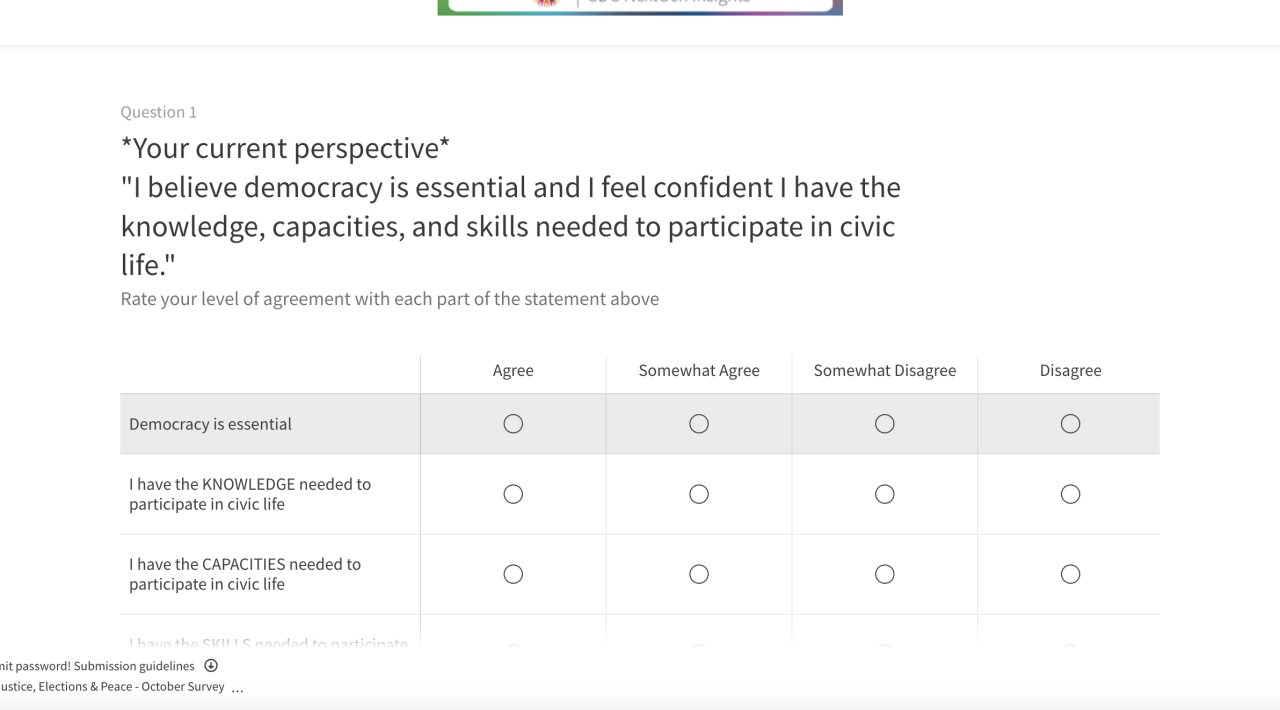Mark Agree for the CAPACITIES statement

(x=513, y=574)
